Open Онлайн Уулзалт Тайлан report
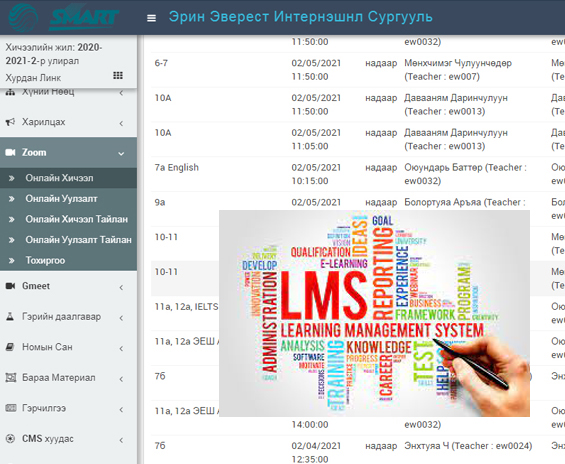Screen dimensions: 565x464 pyautogui.click(x=68, y=240)
